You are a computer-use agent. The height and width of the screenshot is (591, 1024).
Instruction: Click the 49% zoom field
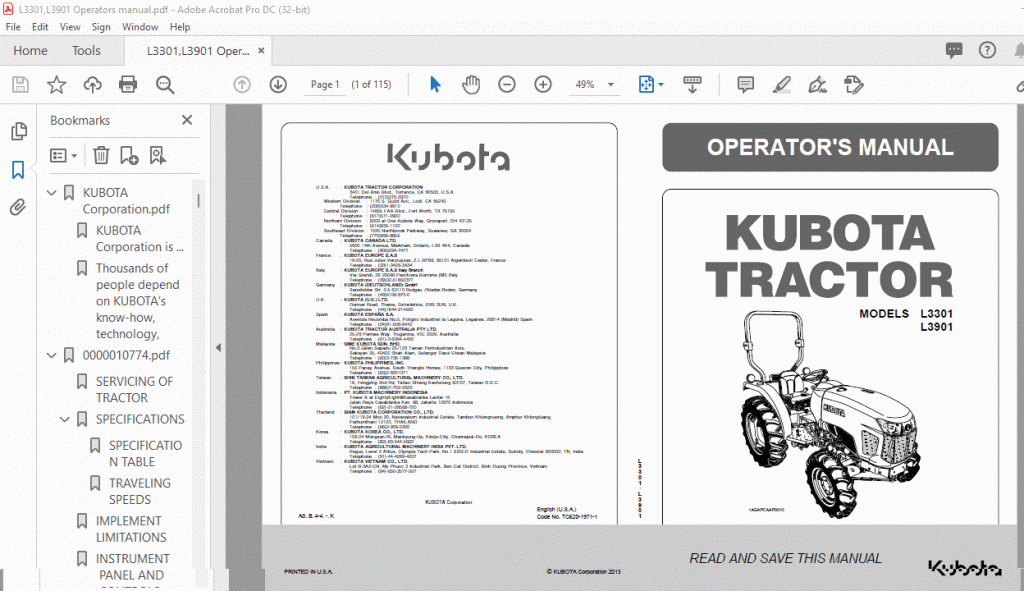click(585, 84)
